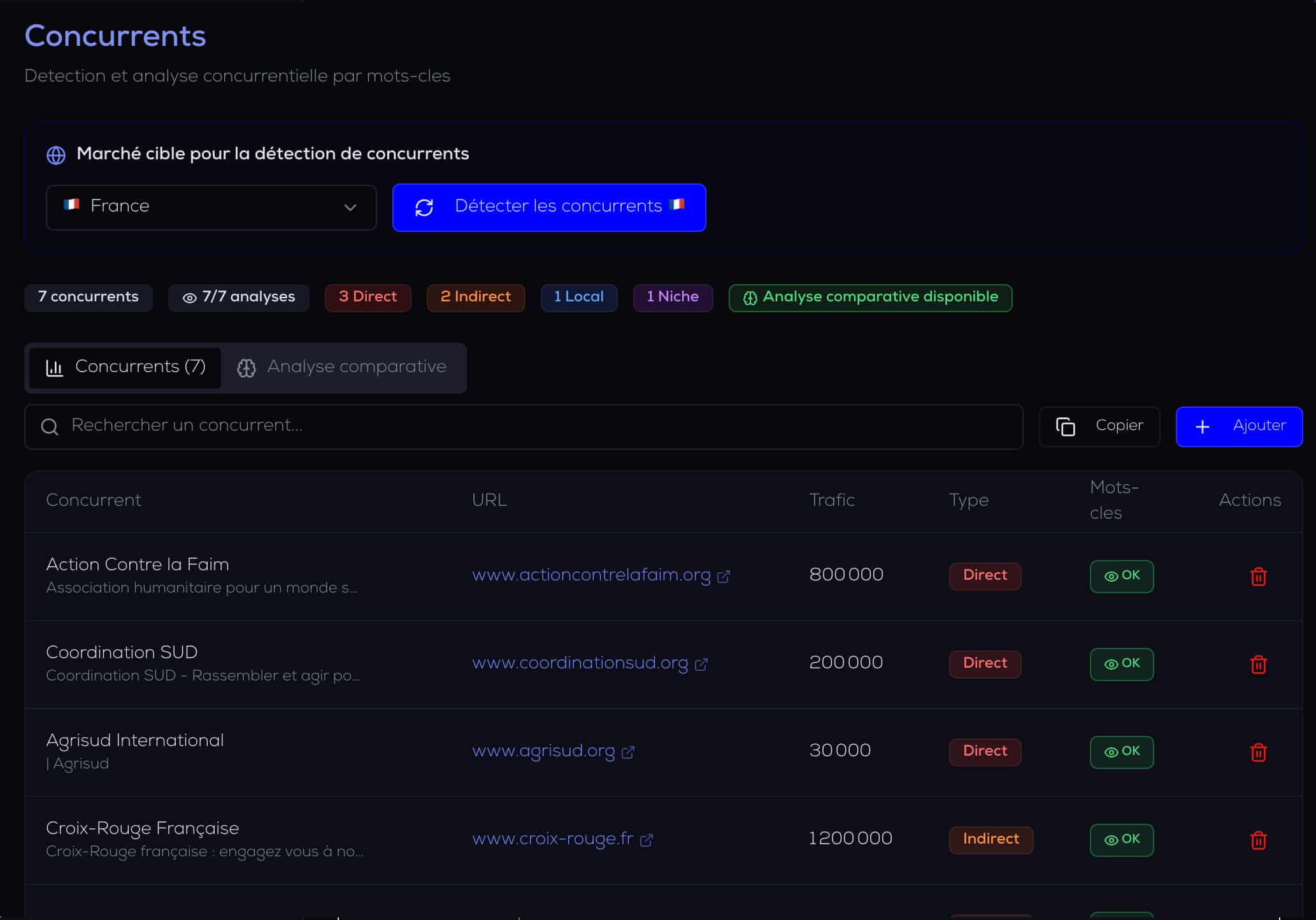1316x920 pixels.
Task: Click the brain icon in Analyse comparative tab
Action: tap(247, 368)
